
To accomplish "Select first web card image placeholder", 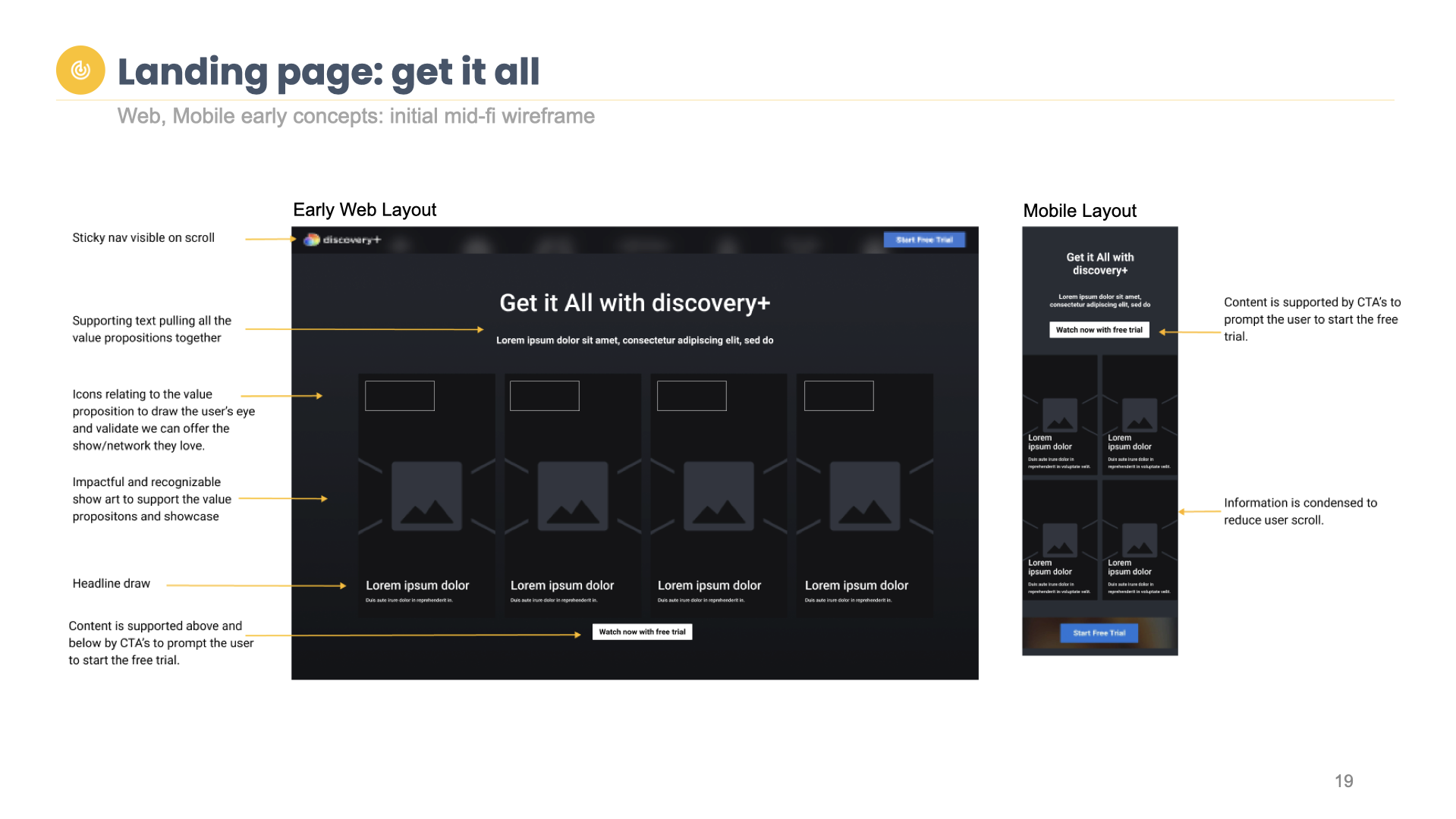I will click(x=426, y=496).
